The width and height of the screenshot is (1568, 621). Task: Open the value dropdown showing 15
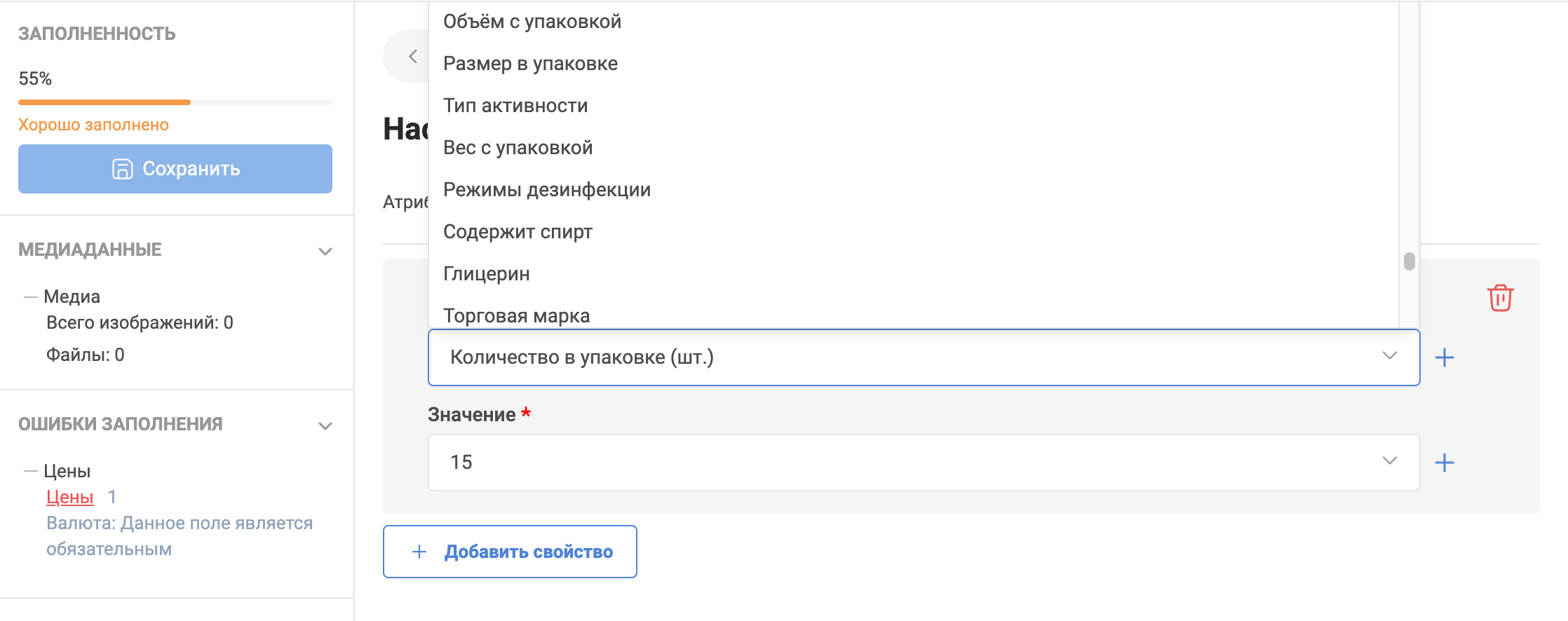coord(923,463)
